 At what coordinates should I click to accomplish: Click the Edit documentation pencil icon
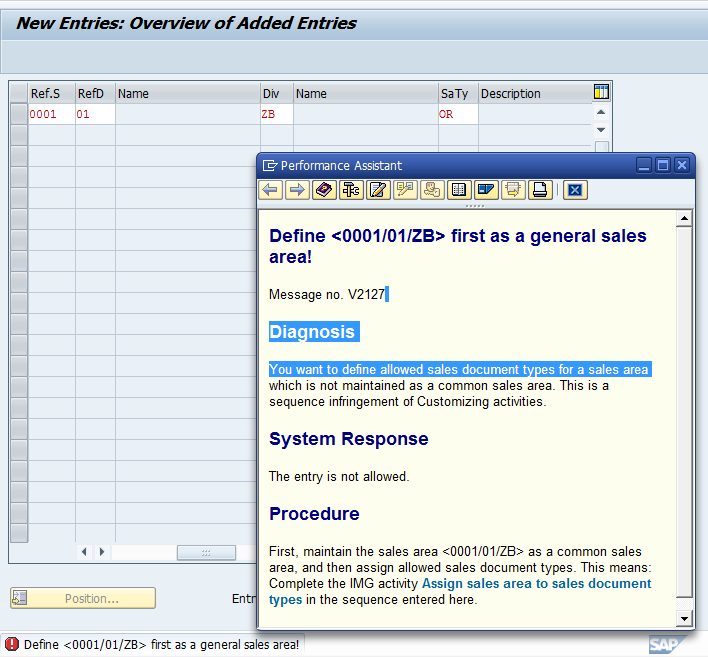coord(378,190)
